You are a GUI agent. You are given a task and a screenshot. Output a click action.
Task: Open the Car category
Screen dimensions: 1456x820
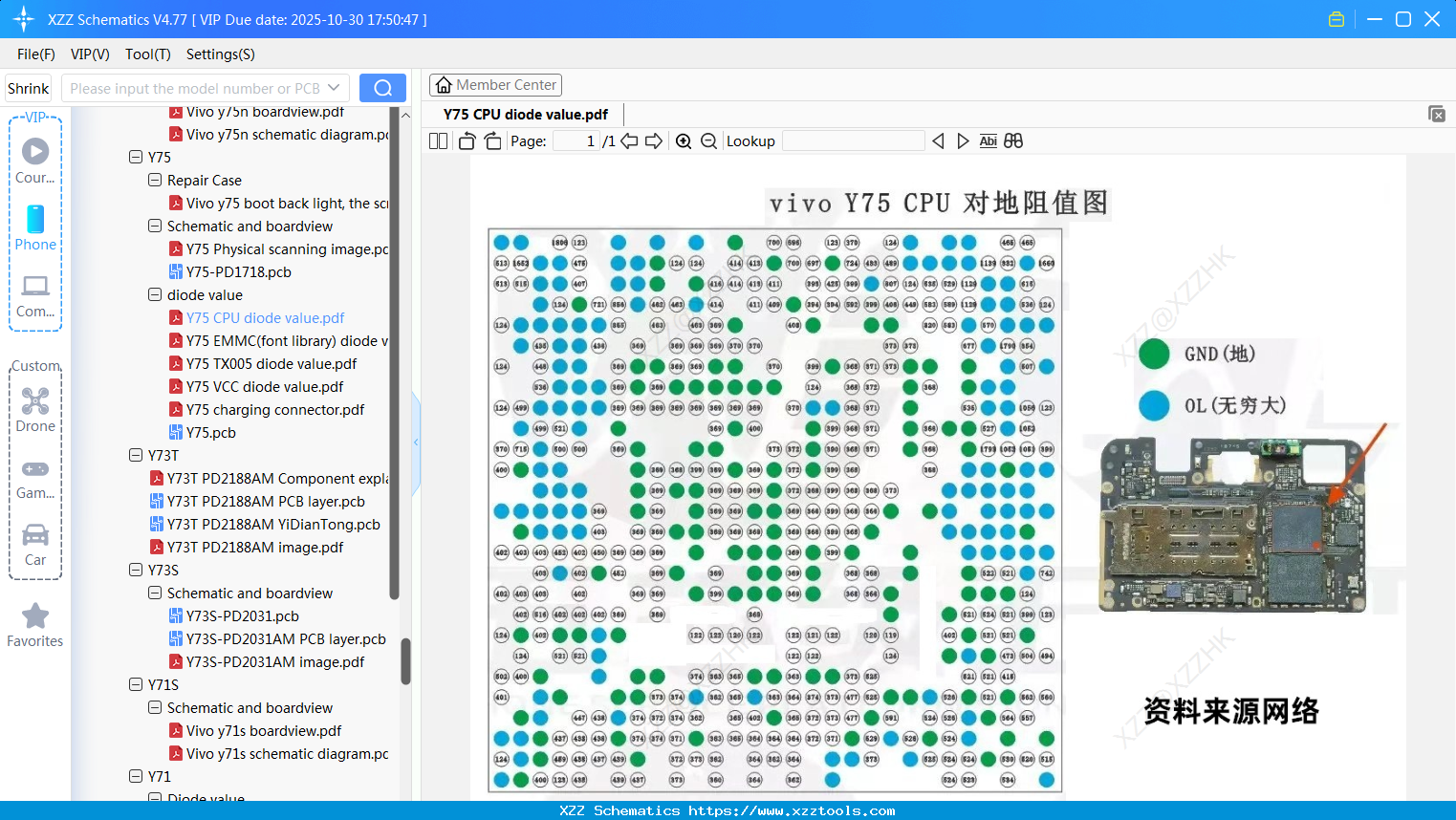point(35,545)
